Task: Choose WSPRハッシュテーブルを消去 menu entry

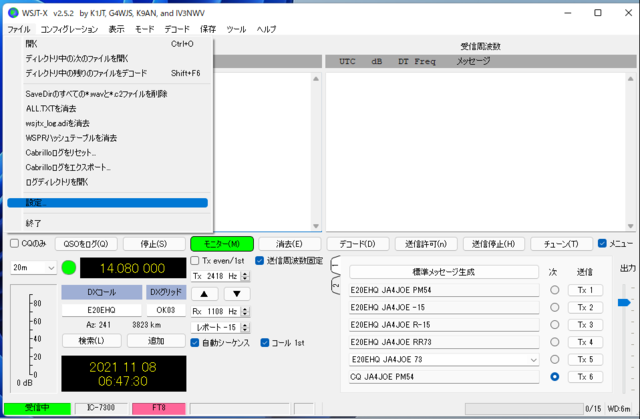Action: tap(107, 138)
